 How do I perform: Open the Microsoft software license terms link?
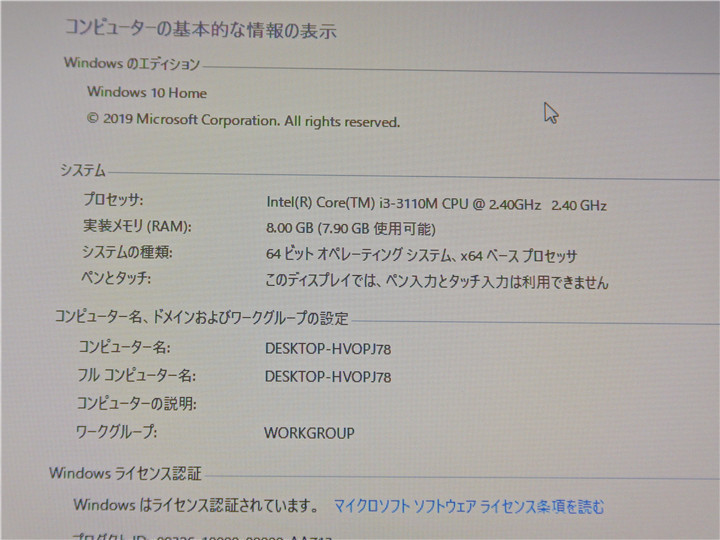469,507
